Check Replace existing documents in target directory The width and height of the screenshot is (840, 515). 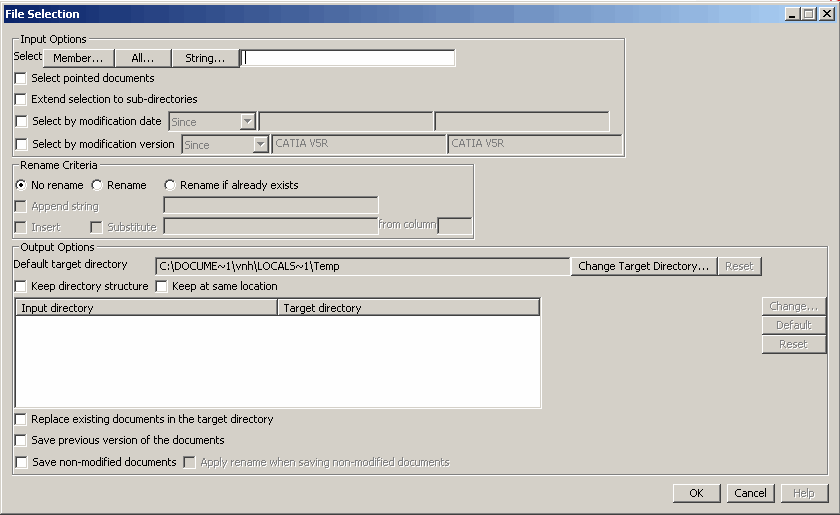click(x=21, y=420)
